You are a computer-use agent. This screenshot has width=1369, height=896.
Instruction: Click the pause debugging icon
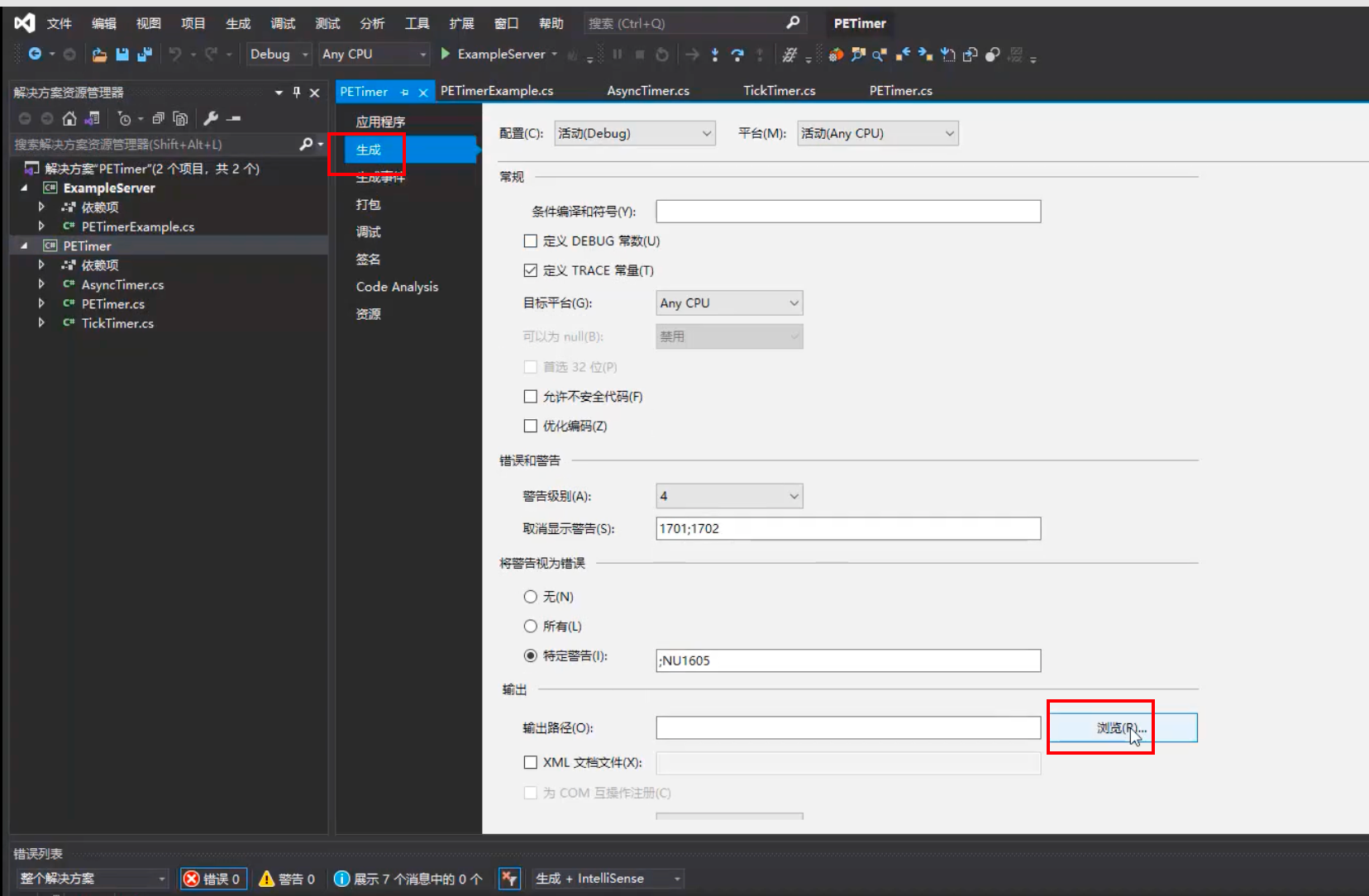pos(617,55)
